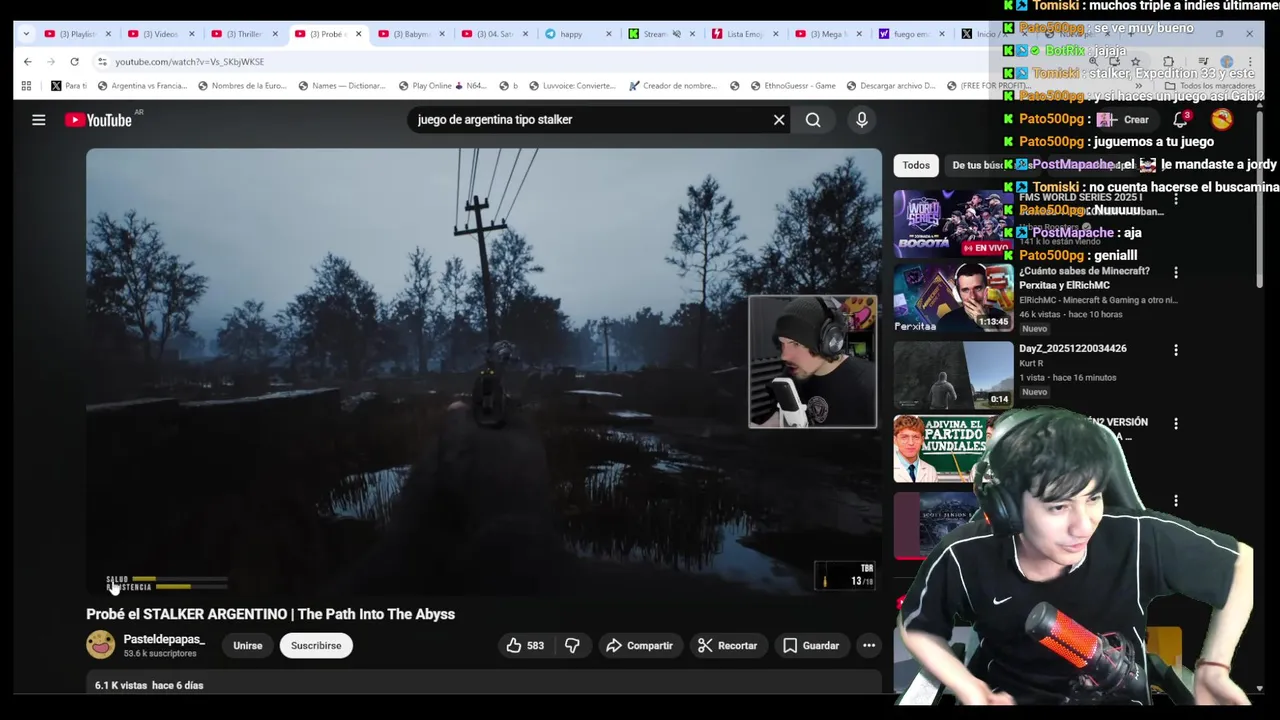This screenshot has width=1280, height=720.
Task: Click 6.1 K vistas description text
Action: tap(149, 686)
